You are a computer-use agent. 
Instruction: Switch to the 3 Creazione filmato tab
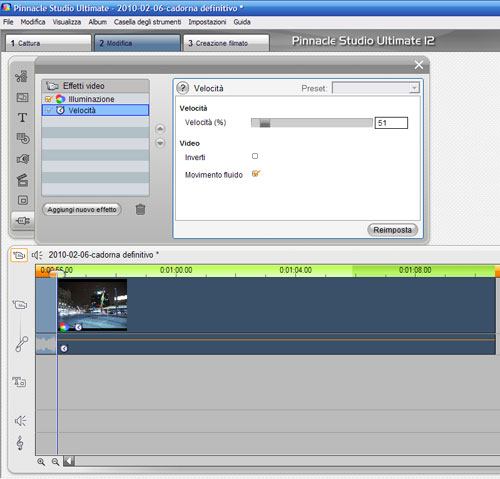coord(226,43)
